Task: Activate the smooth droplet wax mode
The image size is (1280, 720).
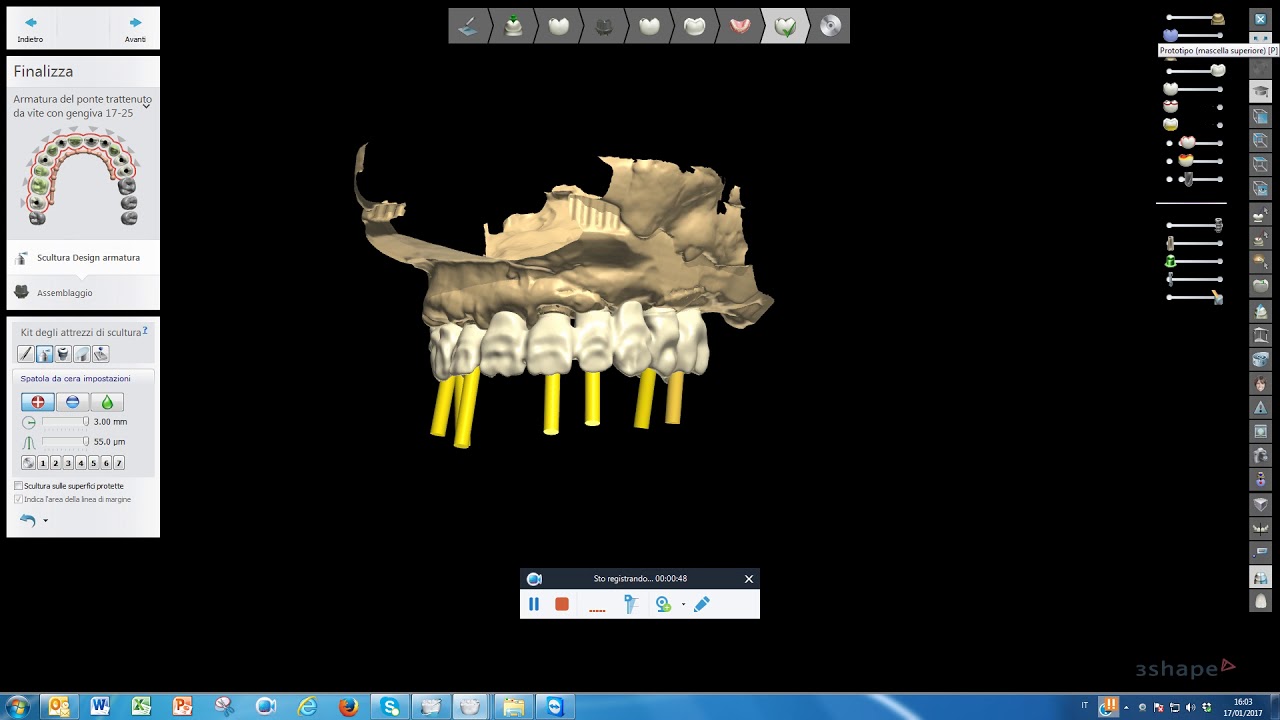Action: click(x=107, y=402)
